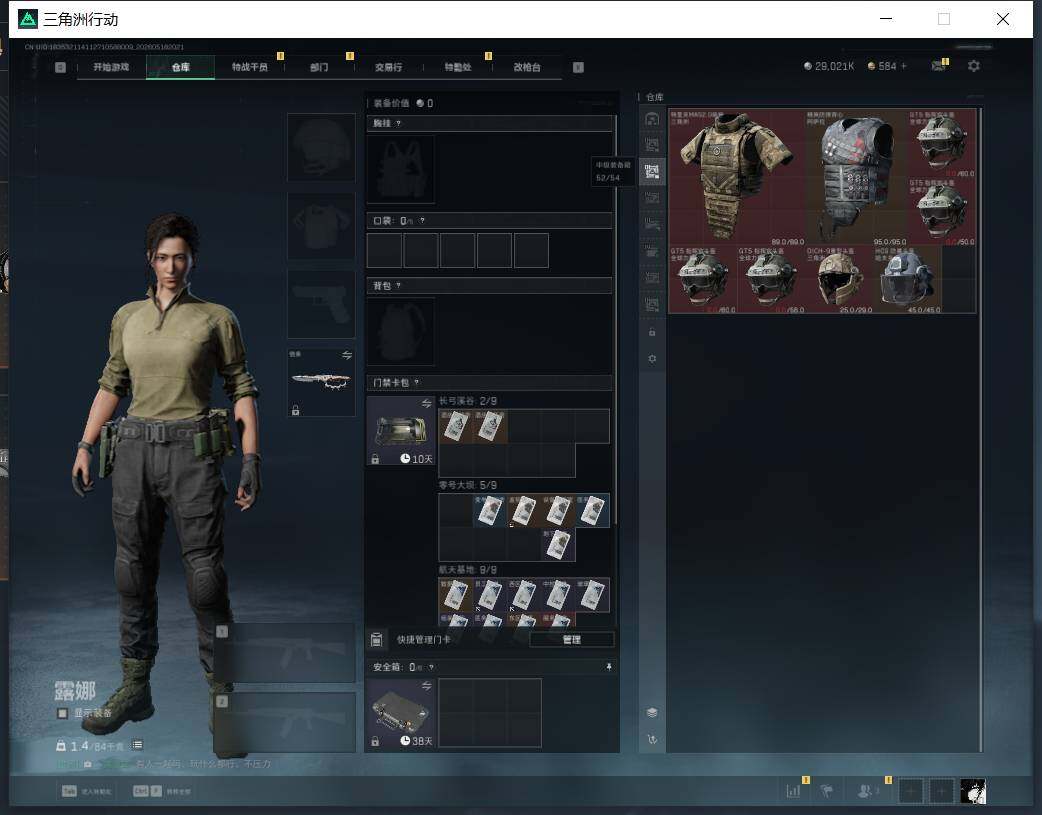The width and height of the screenshot is (1042, 815).
Task: Open the friends icon in bottom bar
Action: click(x=866, y=791)
